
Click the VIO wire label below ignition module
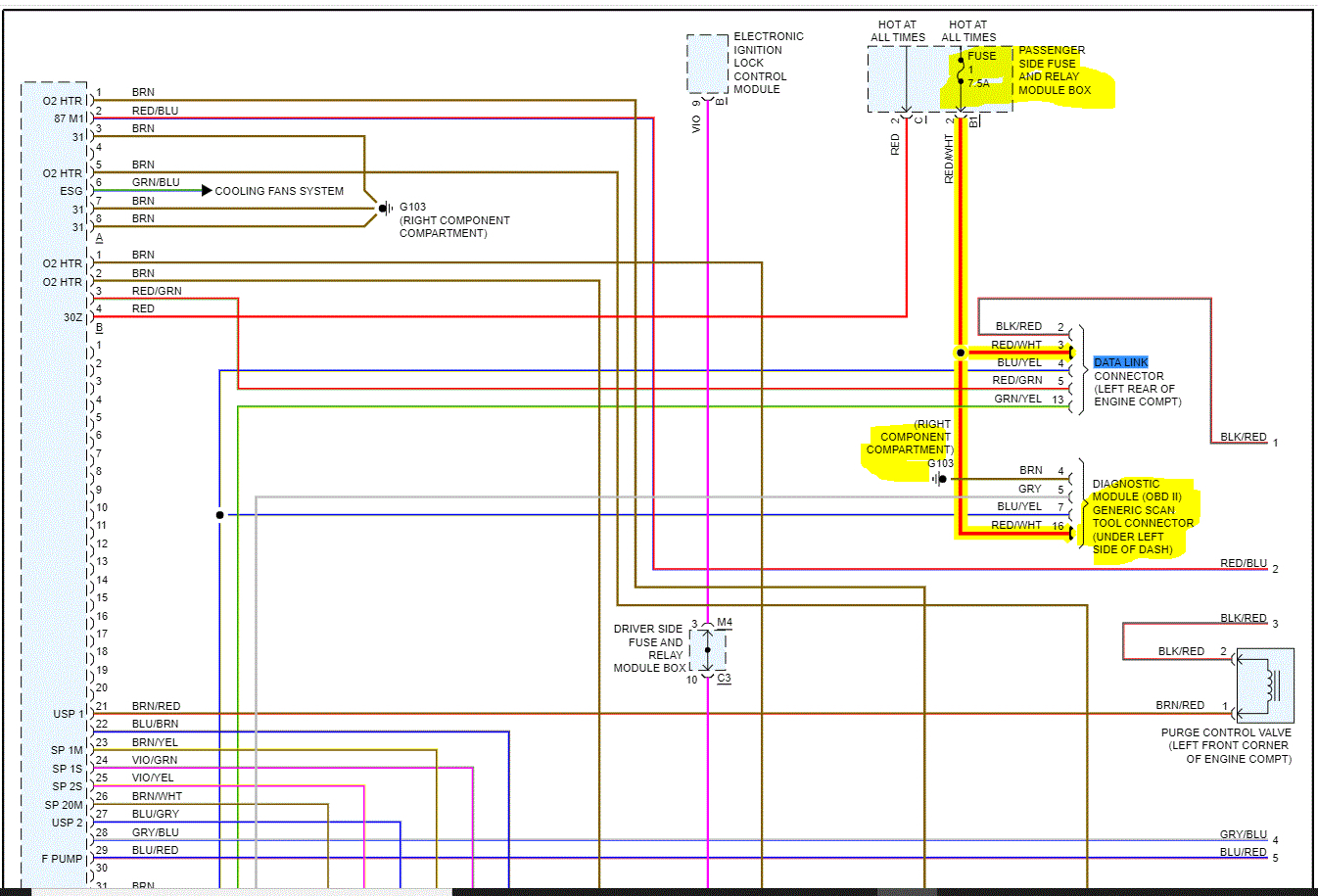(x=696, y=123)
